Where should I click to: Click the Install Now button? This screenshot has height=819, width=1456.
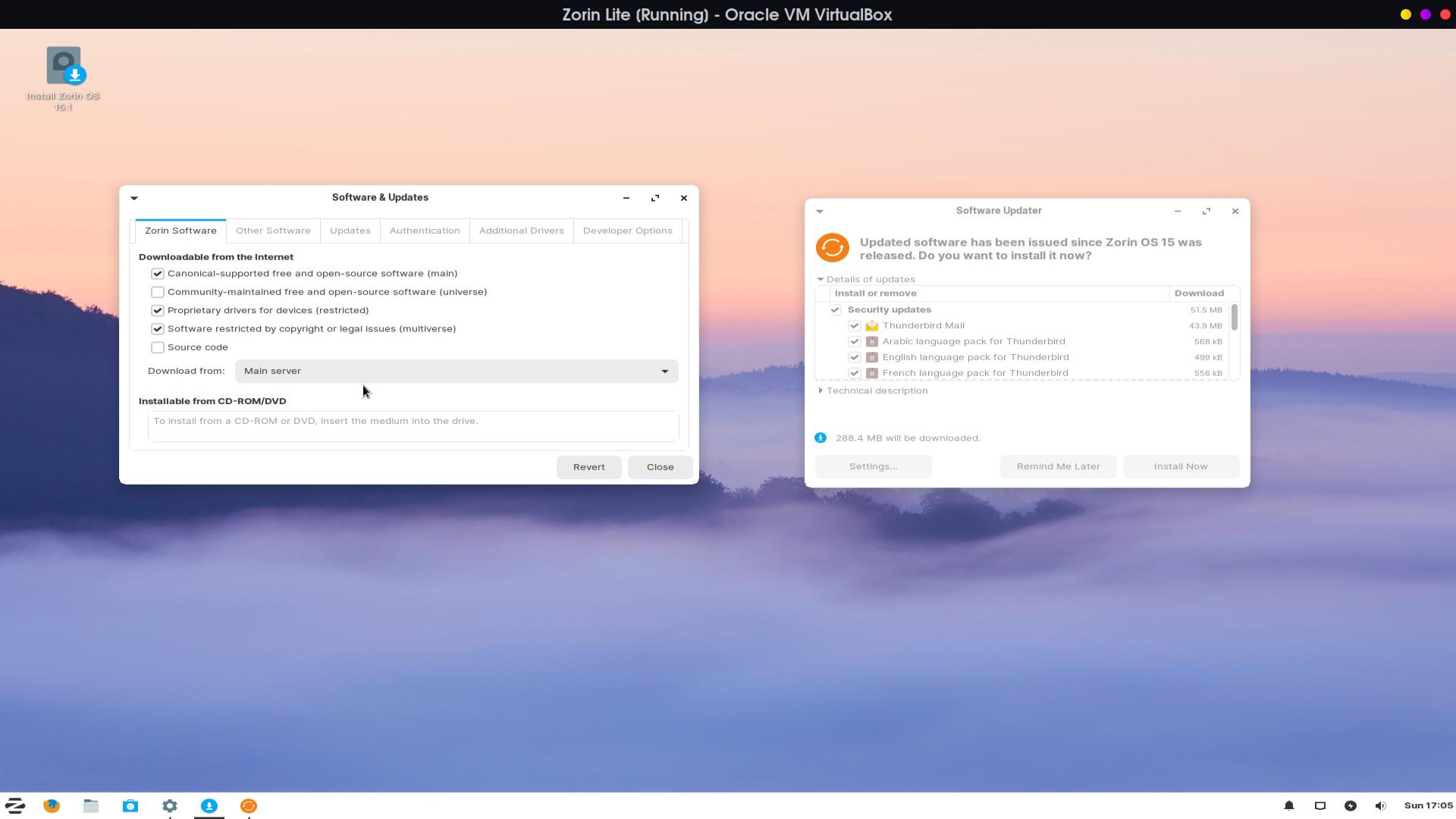click(x=1180, y=466)
